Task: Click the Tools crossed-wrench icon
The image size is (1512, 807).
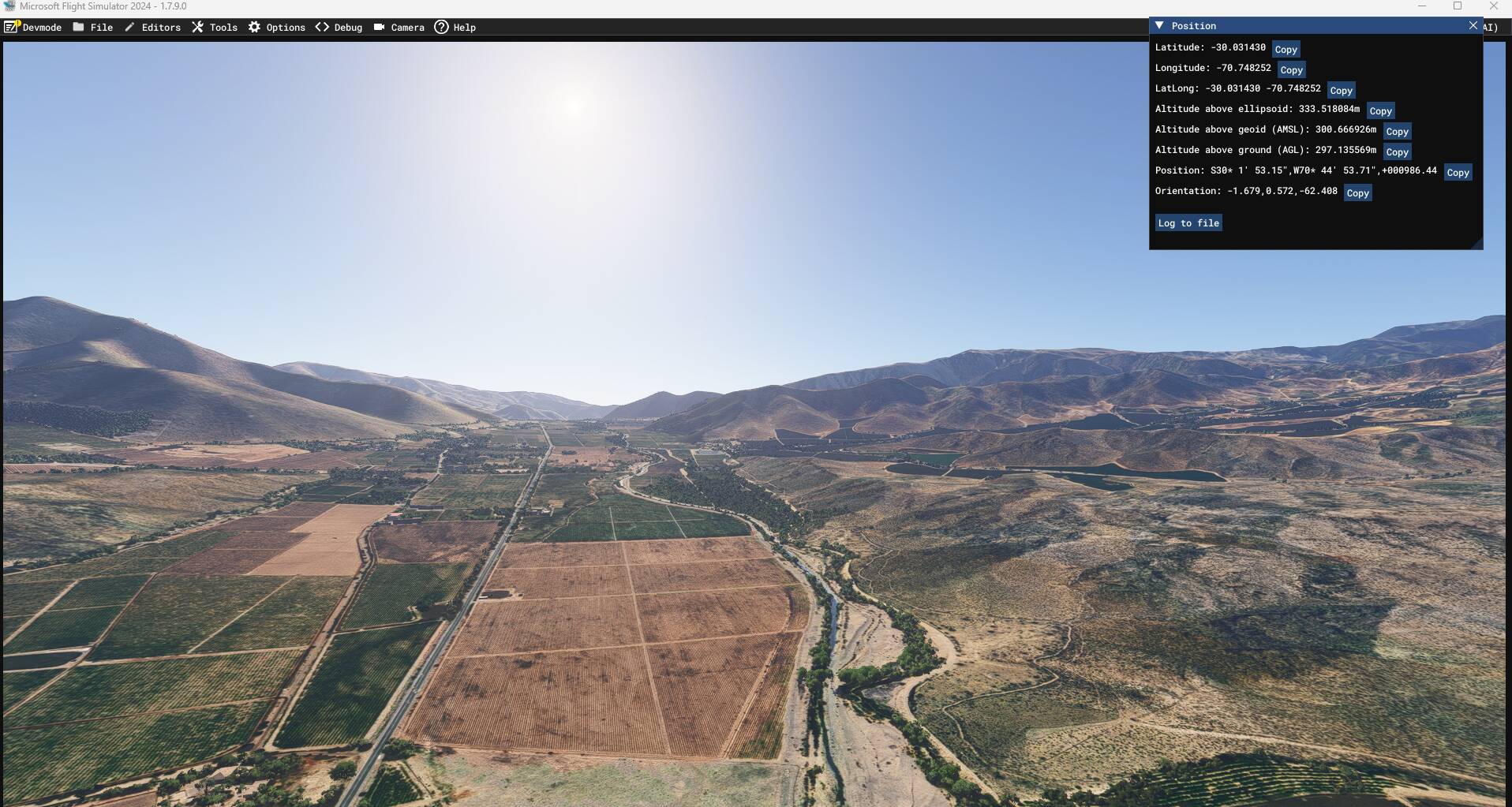Action: click(197, 27)
